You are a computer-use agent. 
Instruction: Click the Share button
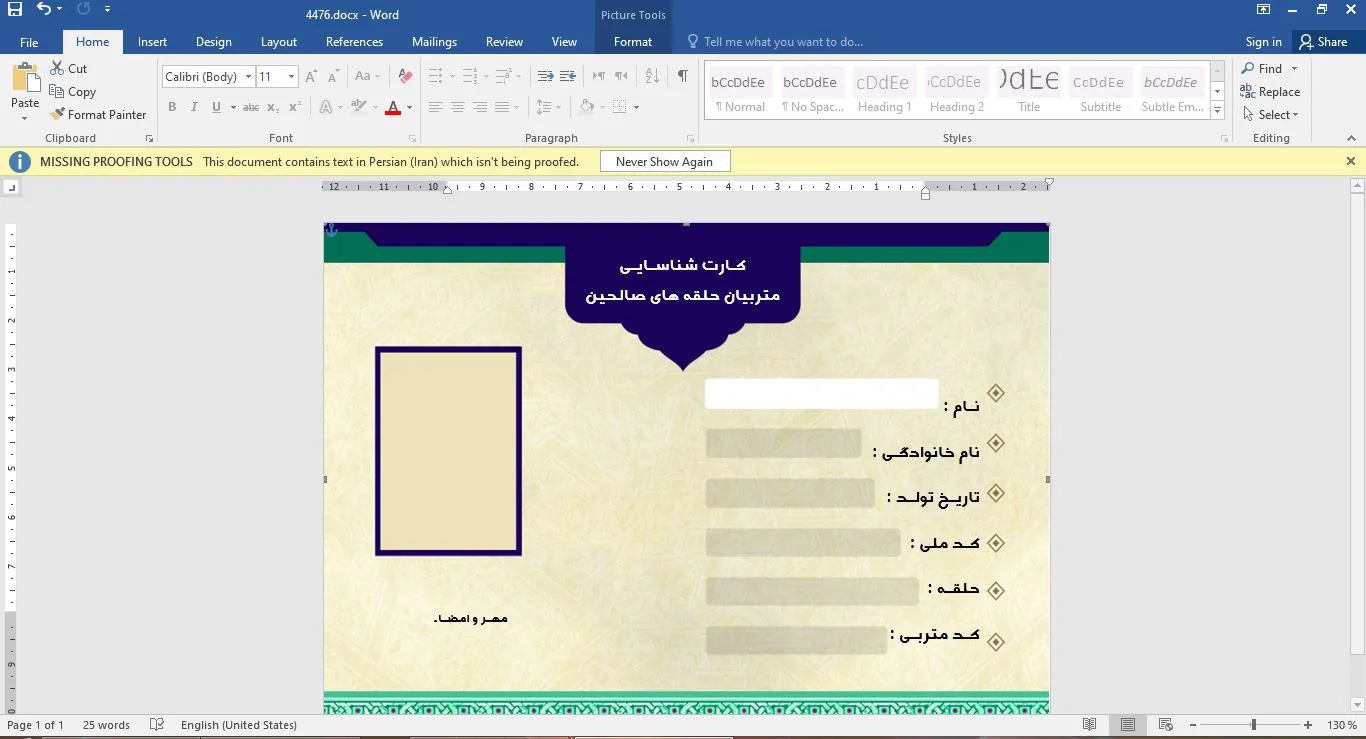pyautogui.click(x=1323, y=42)
